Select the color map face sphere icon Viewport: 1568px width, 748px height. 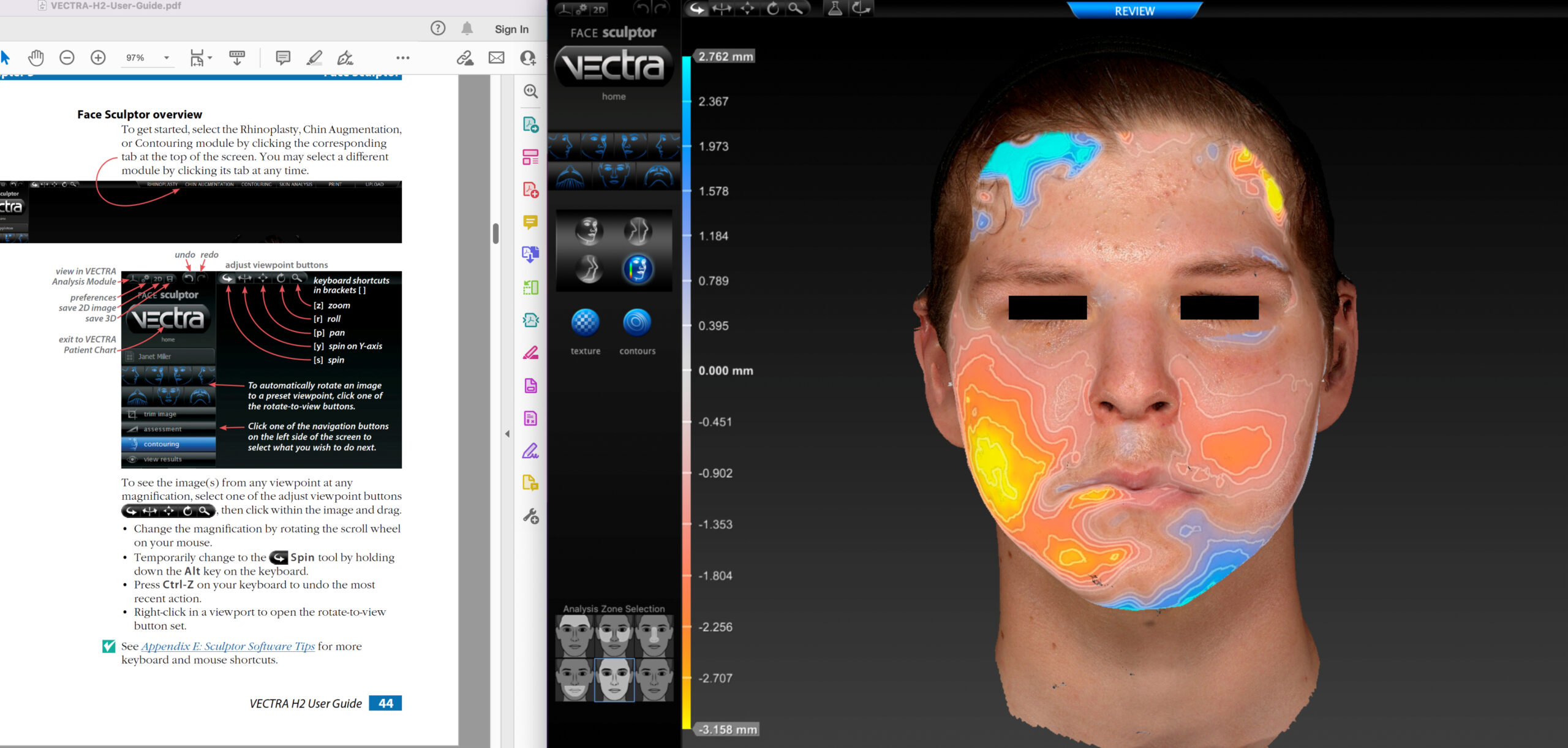click(x=638, y=268)
